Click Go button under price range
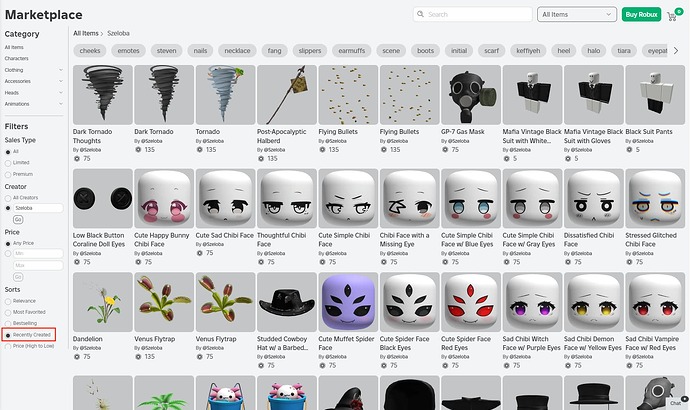 [18, 277]
